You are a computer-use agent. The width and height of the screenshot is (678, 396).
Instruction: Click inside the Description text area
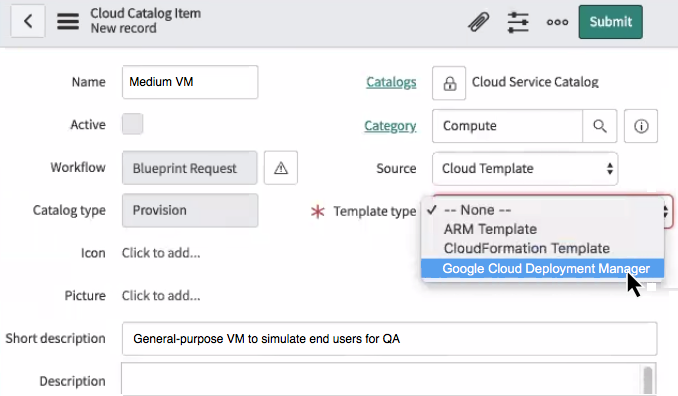point(381,379)
